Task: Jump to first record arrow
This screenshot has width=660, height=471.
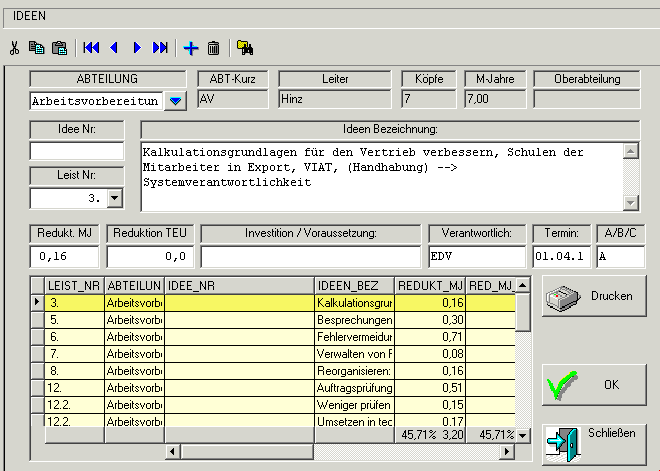Action: (x=91, y=48)
